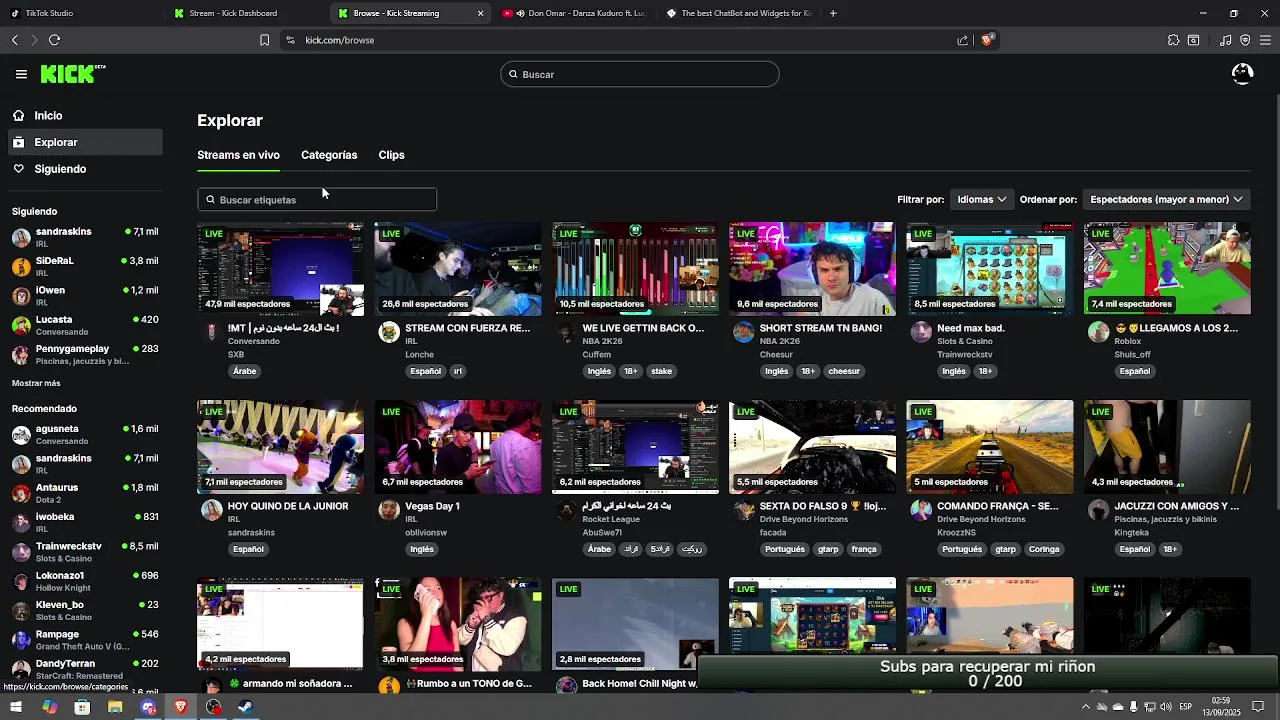Image resolution: width=1280 pixels, height=720 pixels.
Task: Open the user profile avatar menu
Action: [1242, 74]
